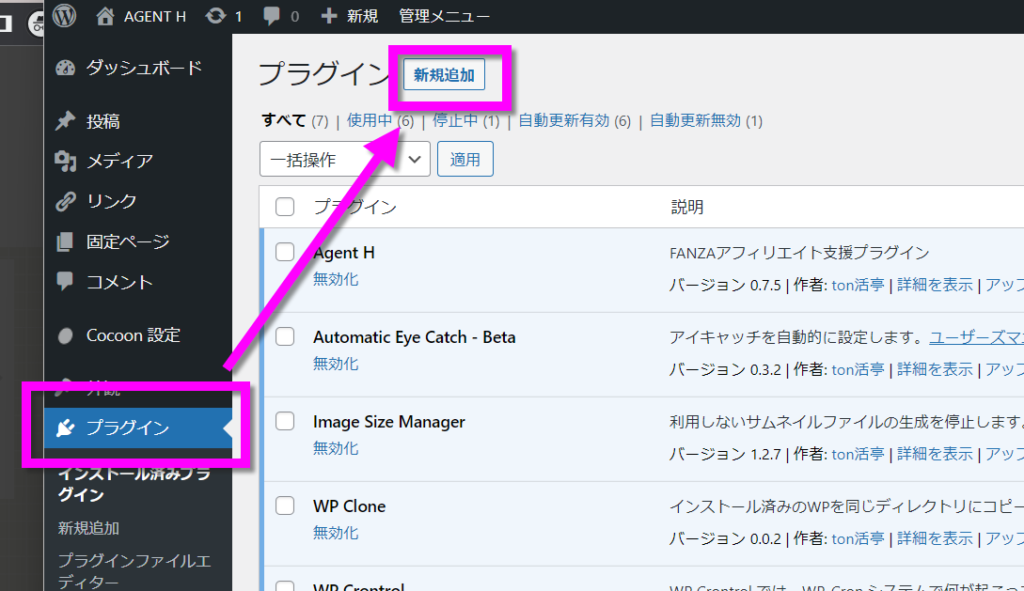Click the 説明 column header
Viewport: 1024px width, 591px height.
(x=687, y=207)
